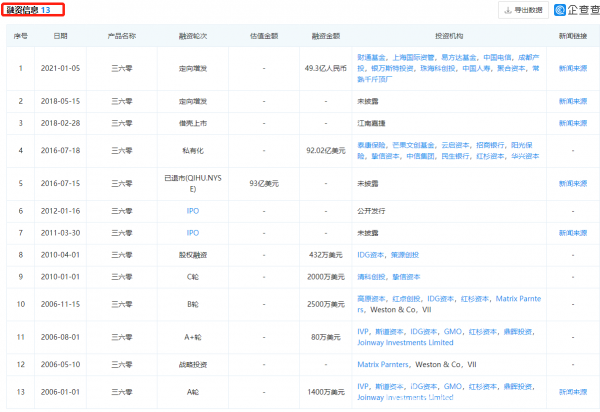Open investor link 聚合资本
Viewport: 600px width, 412px height.
511,68
